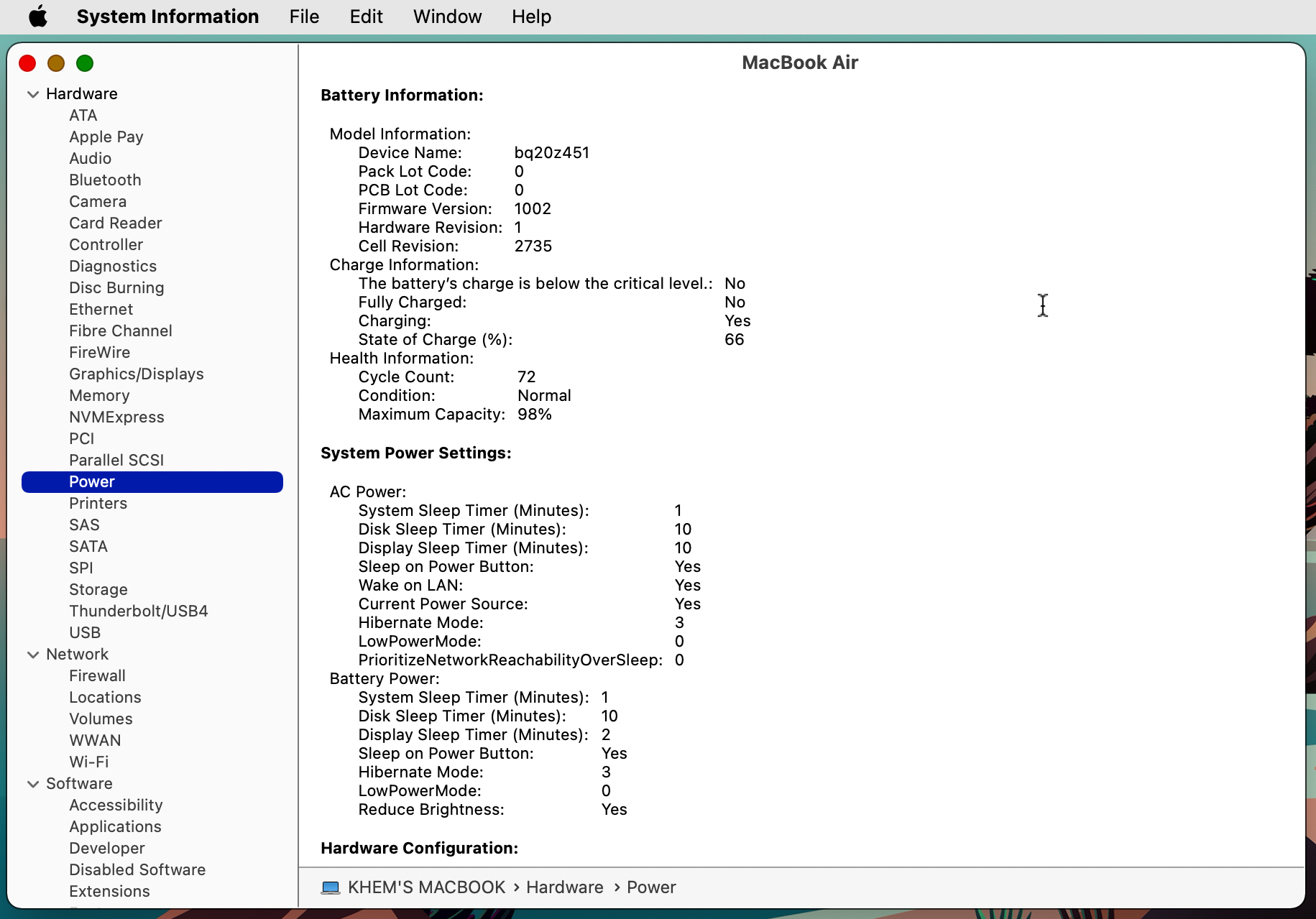Screen dimensions: 1316x919
Task: Click the laptop icon in the path bar
Action: [331, 887]
